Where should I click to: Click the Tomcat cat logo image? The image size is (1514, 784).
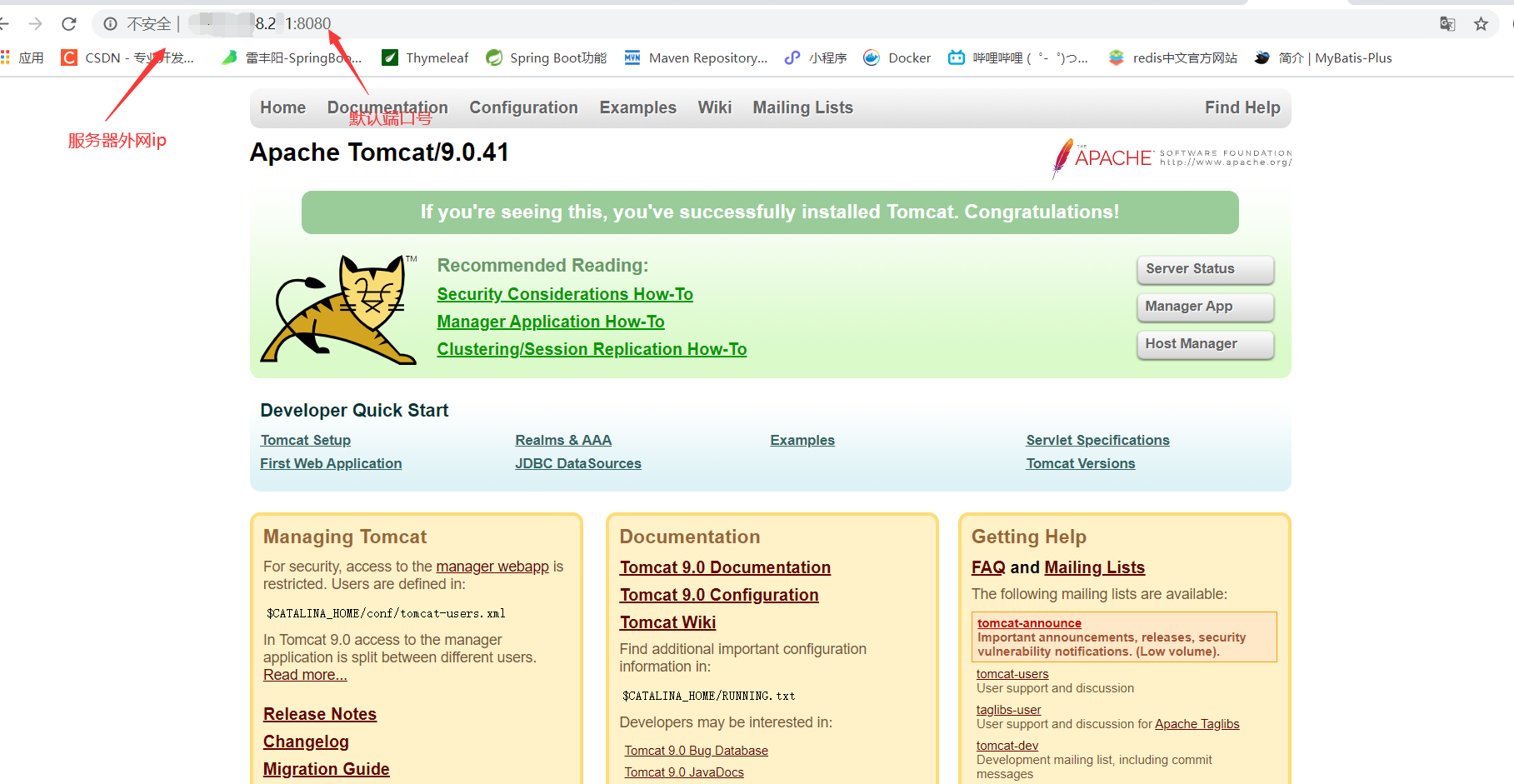click(339, 309)
